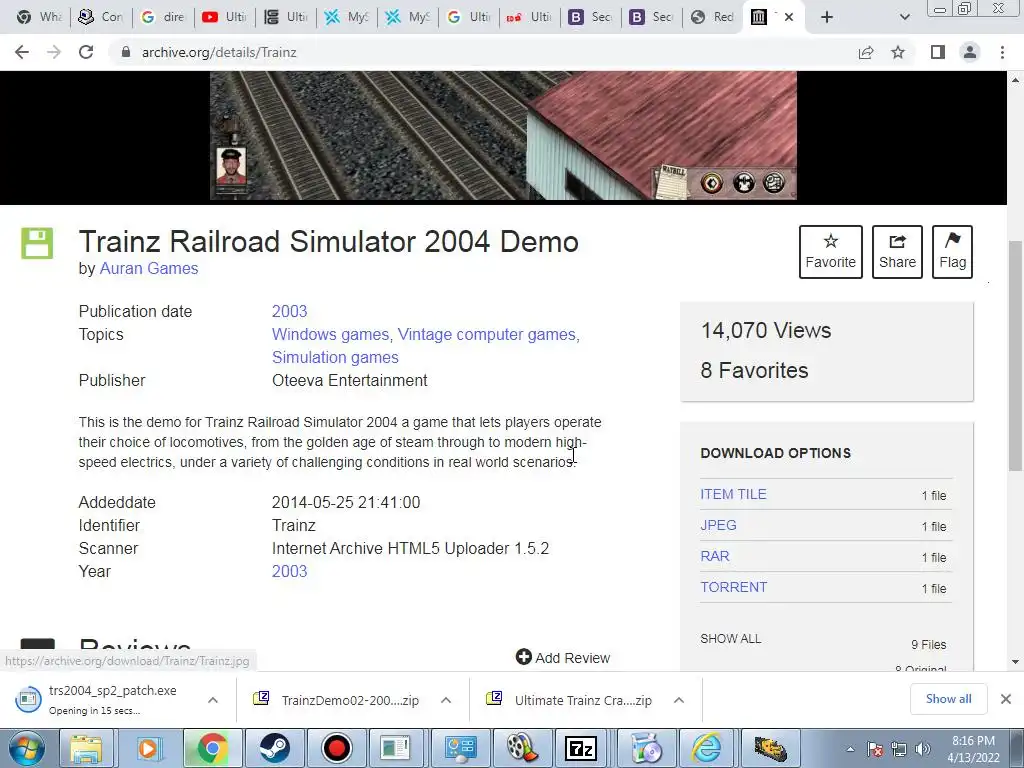Screen dimensions: 1024x768
Task: Open the taskbar clock showing 8:16 PM
Action: (973, 749)
